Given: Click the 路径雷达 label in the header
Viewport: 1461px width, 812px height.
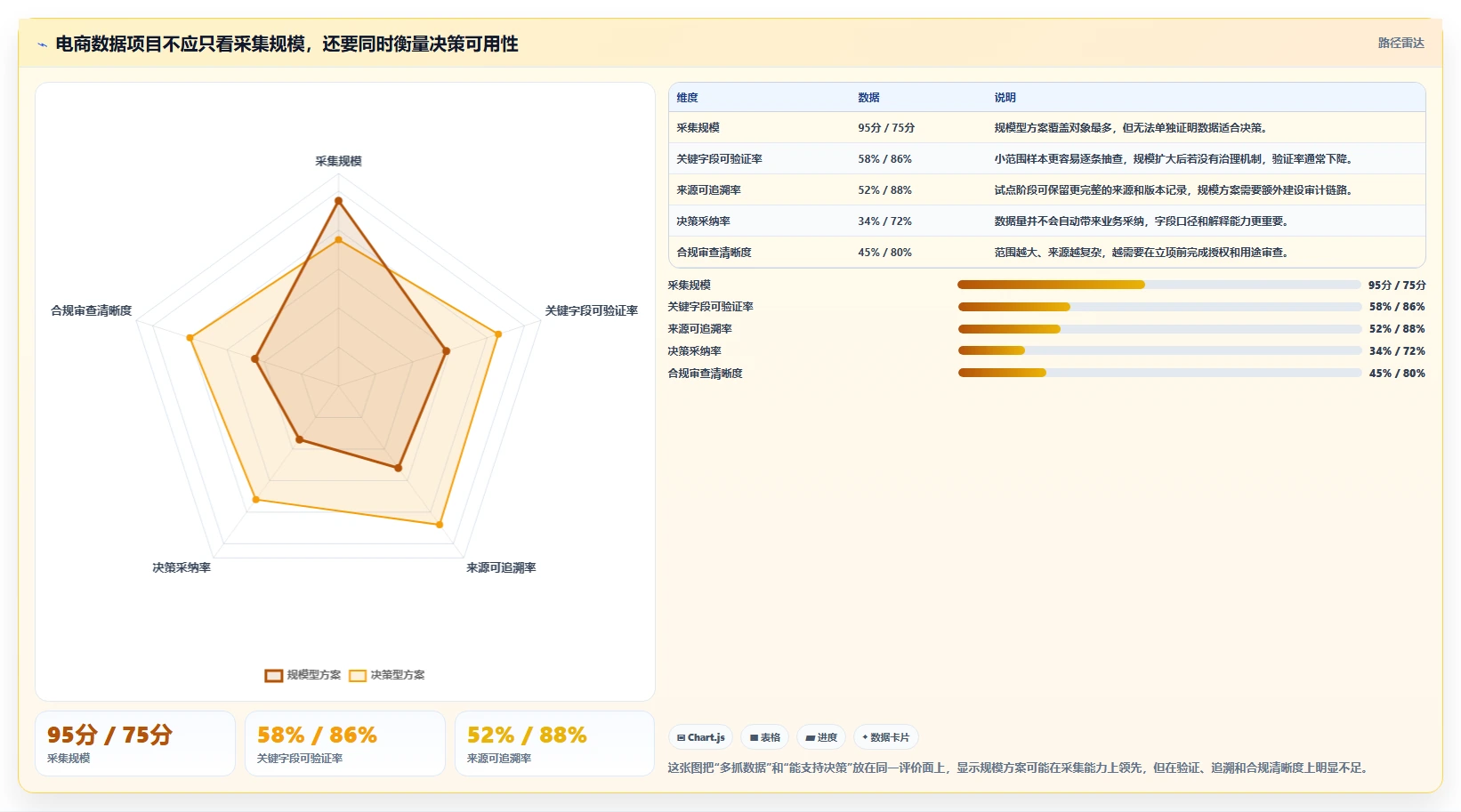Looking at the screenshot, I should point(1400,43).
